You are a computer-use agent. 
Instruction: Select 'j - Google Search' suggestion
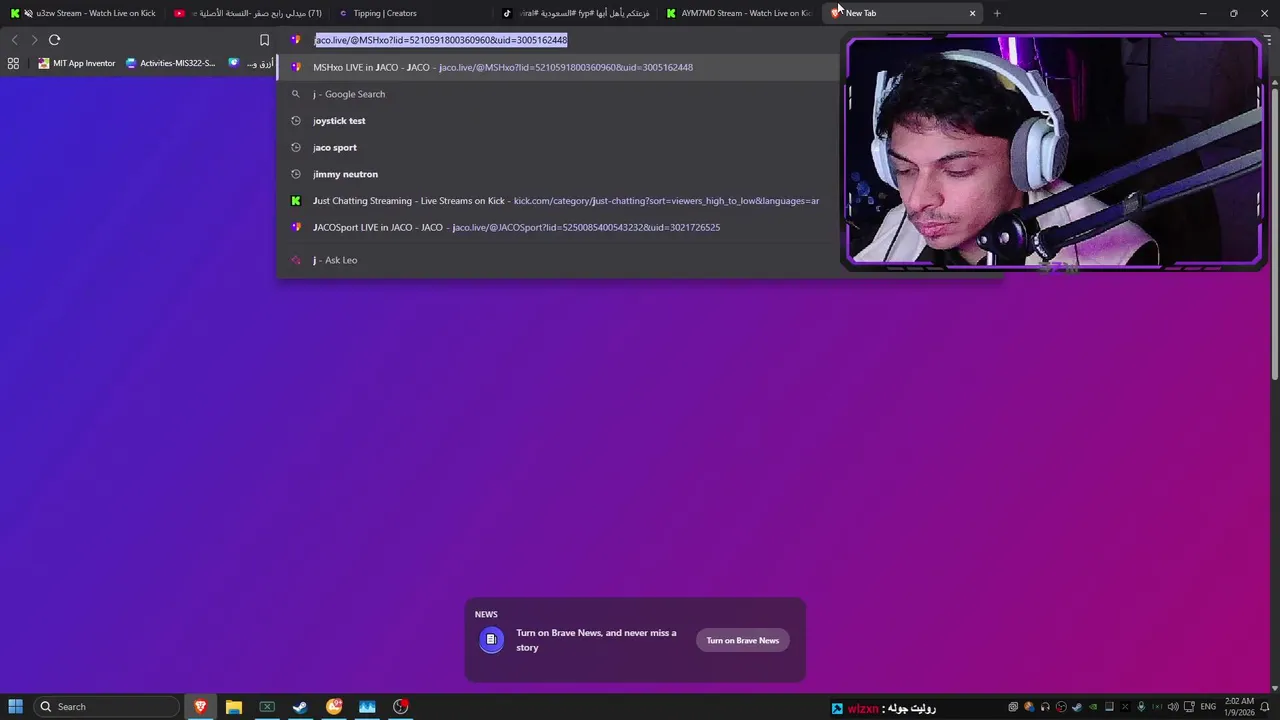[560, 94]
